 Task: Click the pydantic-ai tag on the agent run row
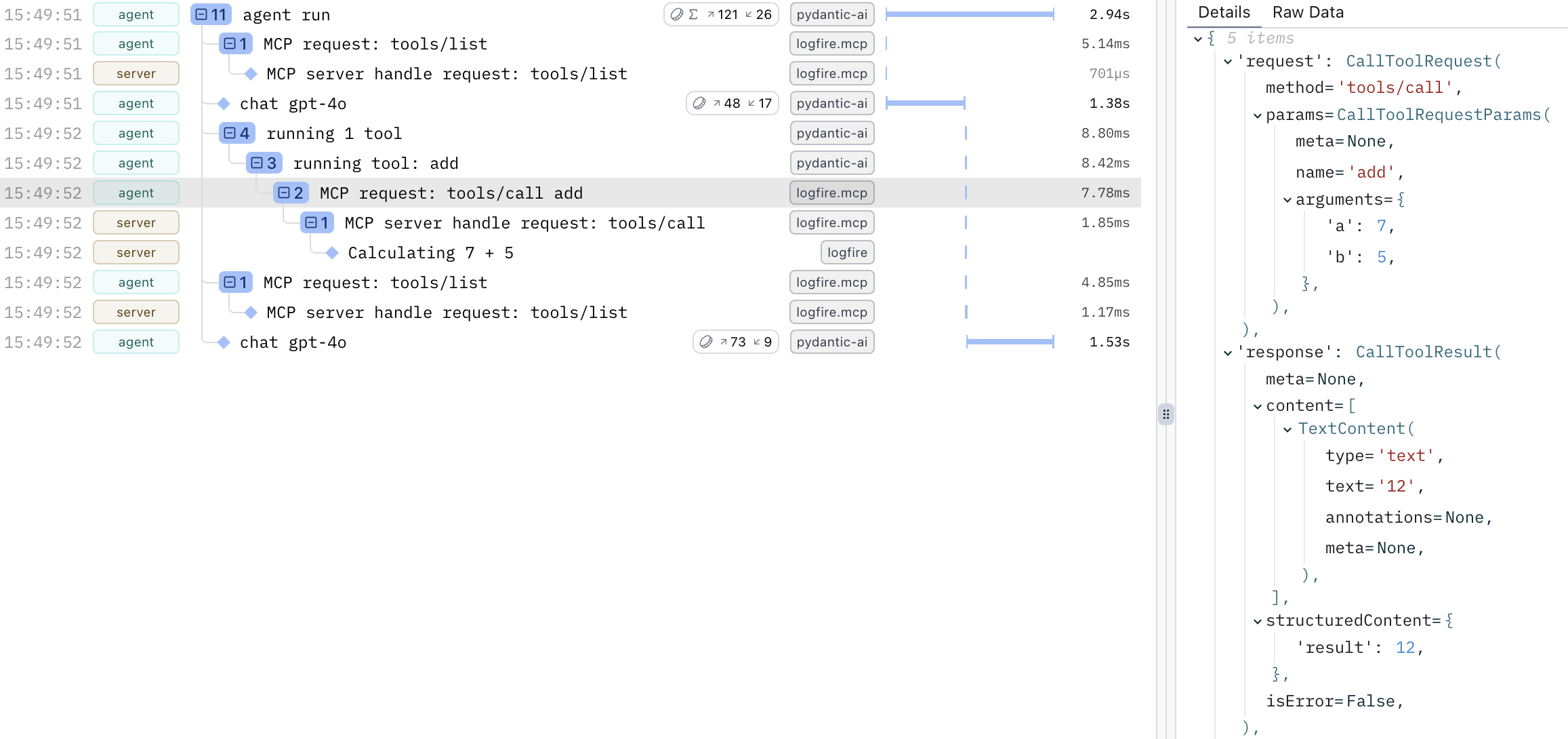831,14
